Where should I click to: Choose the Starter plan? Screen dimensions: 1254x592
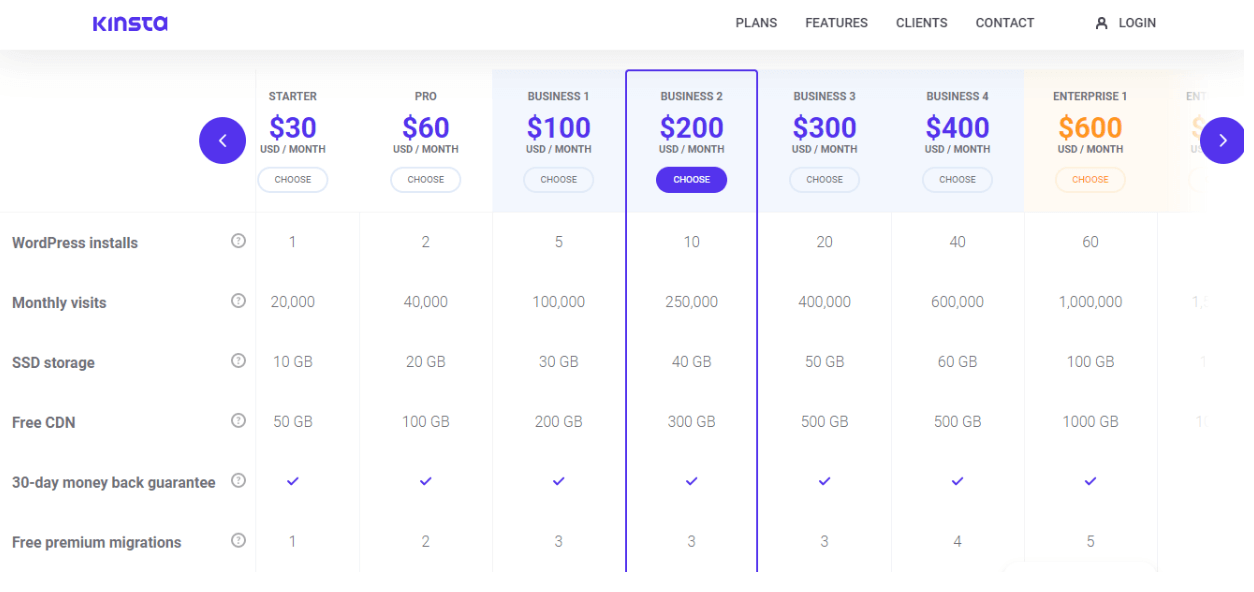292,179
